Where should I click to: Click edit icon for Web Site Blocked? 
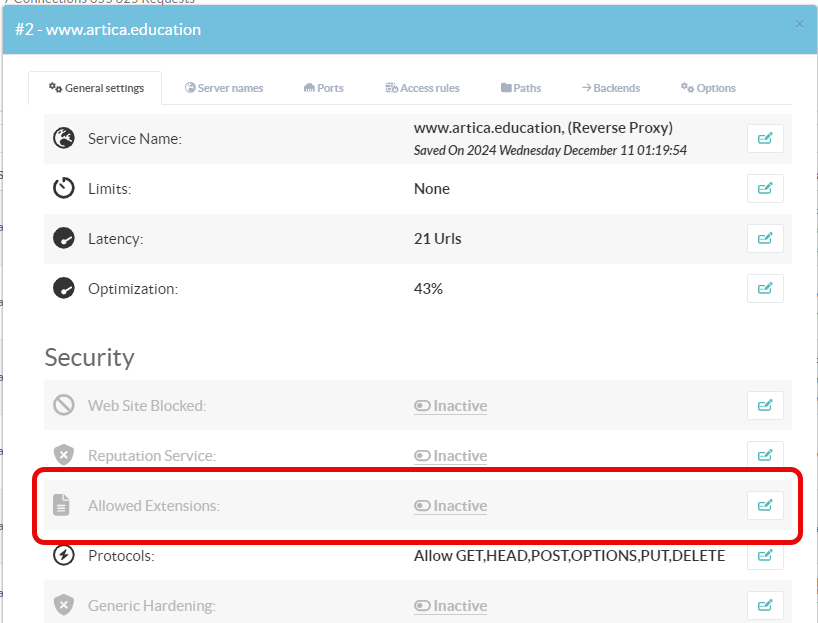765,405
